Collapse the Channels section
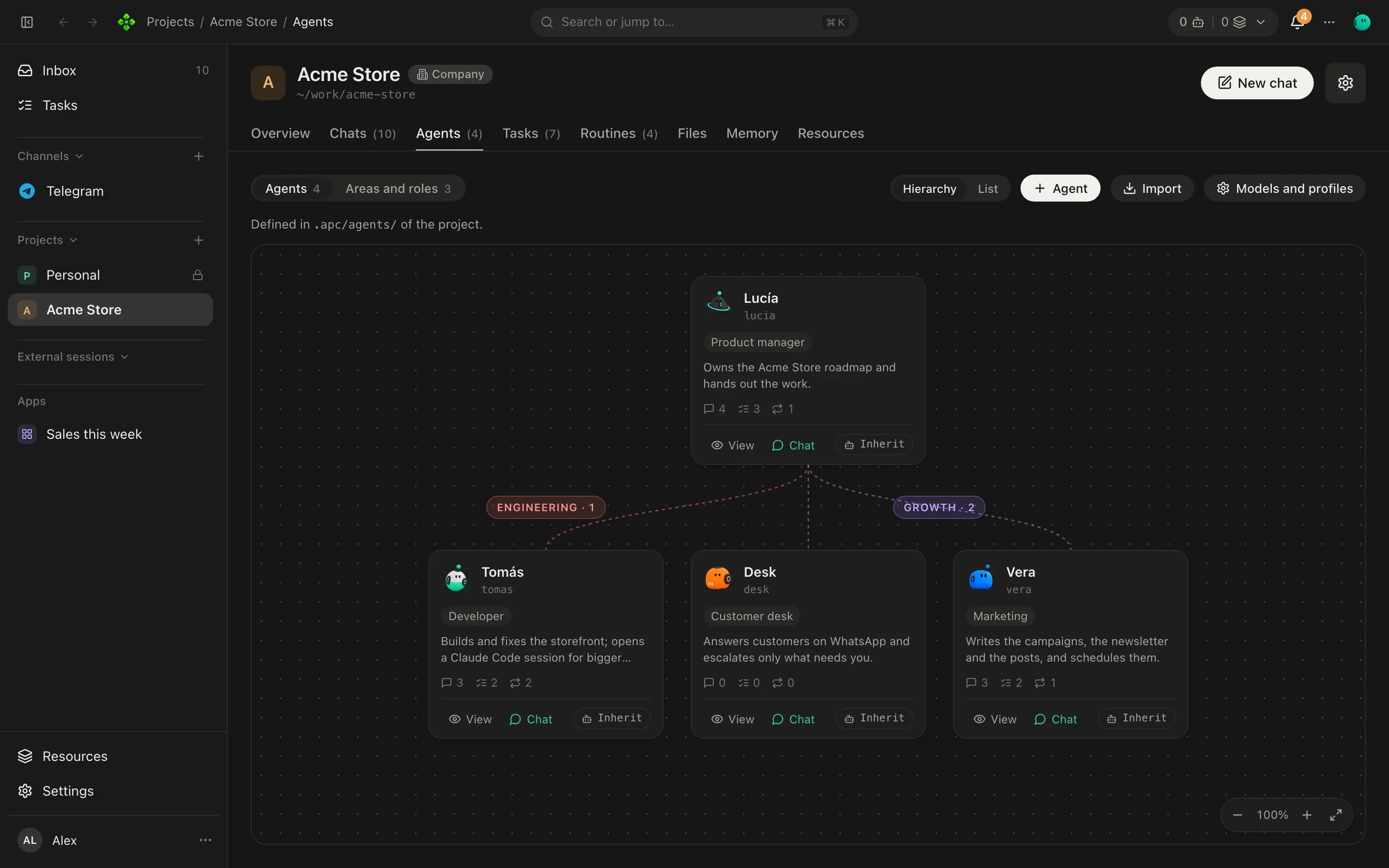This screenshot has height=868, width=1389. click(x=50, y=156)
